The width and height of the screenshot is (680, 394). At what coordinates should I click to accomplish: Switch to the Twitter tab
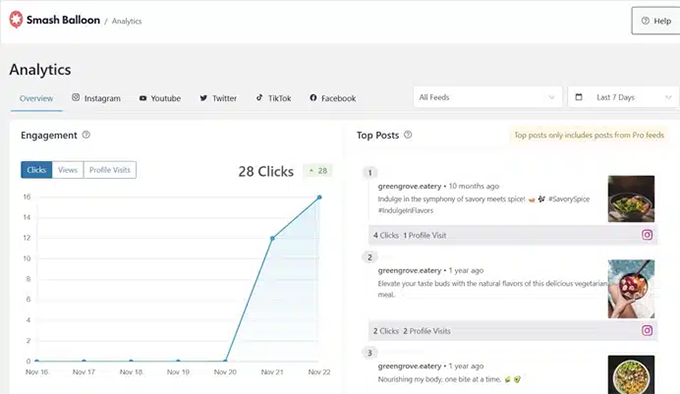click(x=218, y=98)
